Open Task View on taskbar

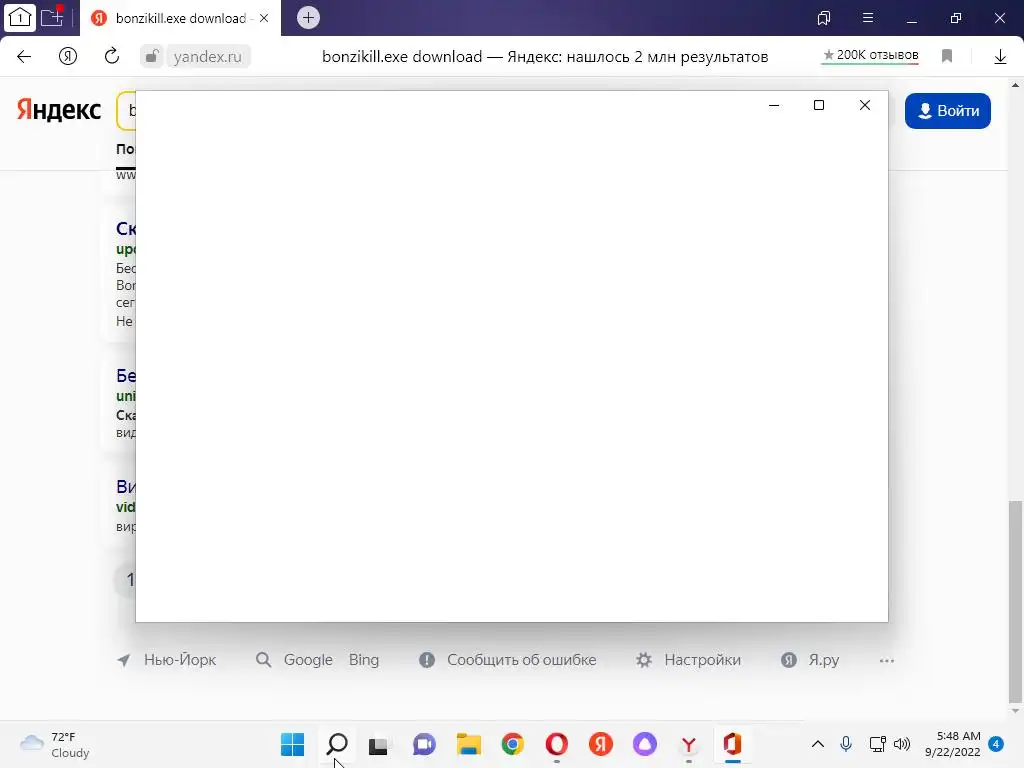point(379,745)
